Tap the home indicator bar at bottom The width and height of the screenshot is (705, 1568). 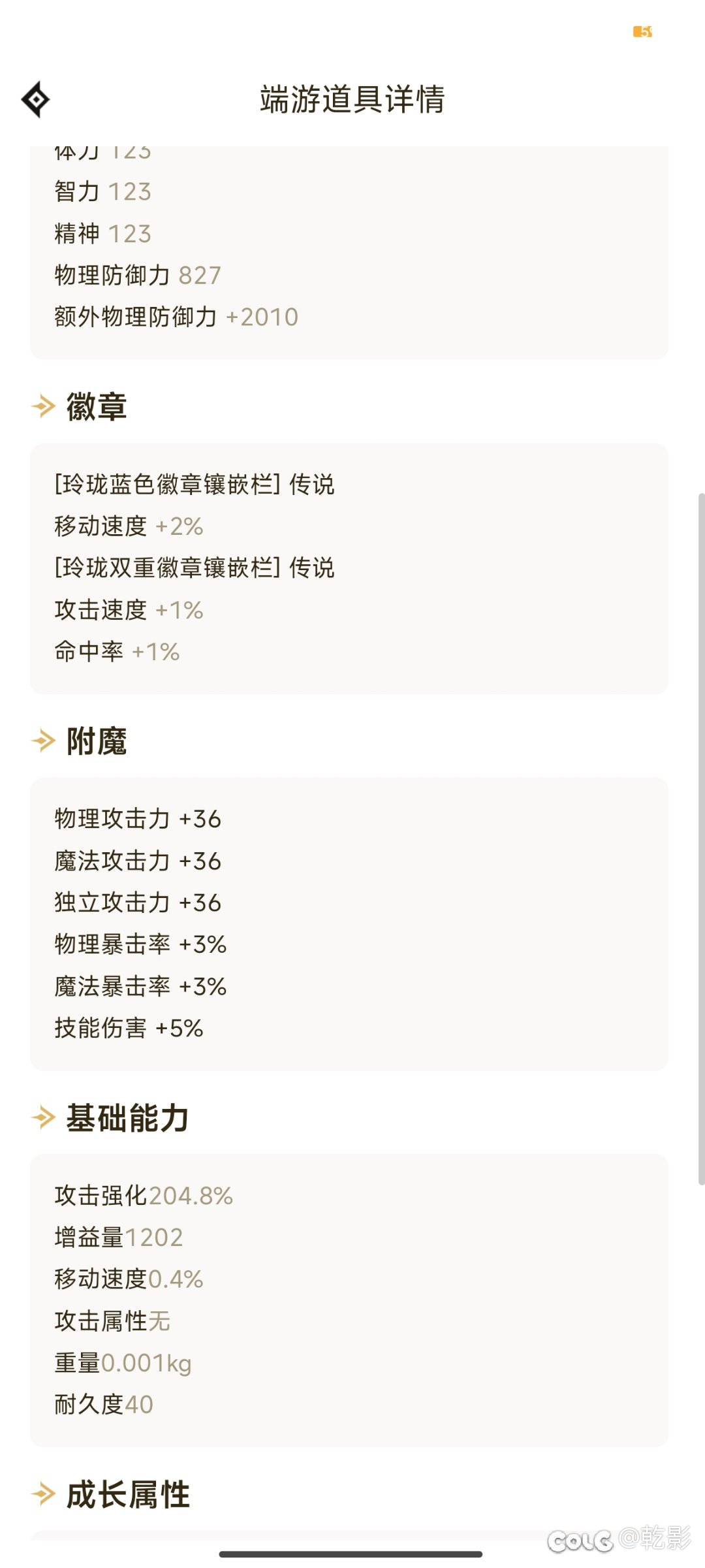click(x=351, y=1554)
